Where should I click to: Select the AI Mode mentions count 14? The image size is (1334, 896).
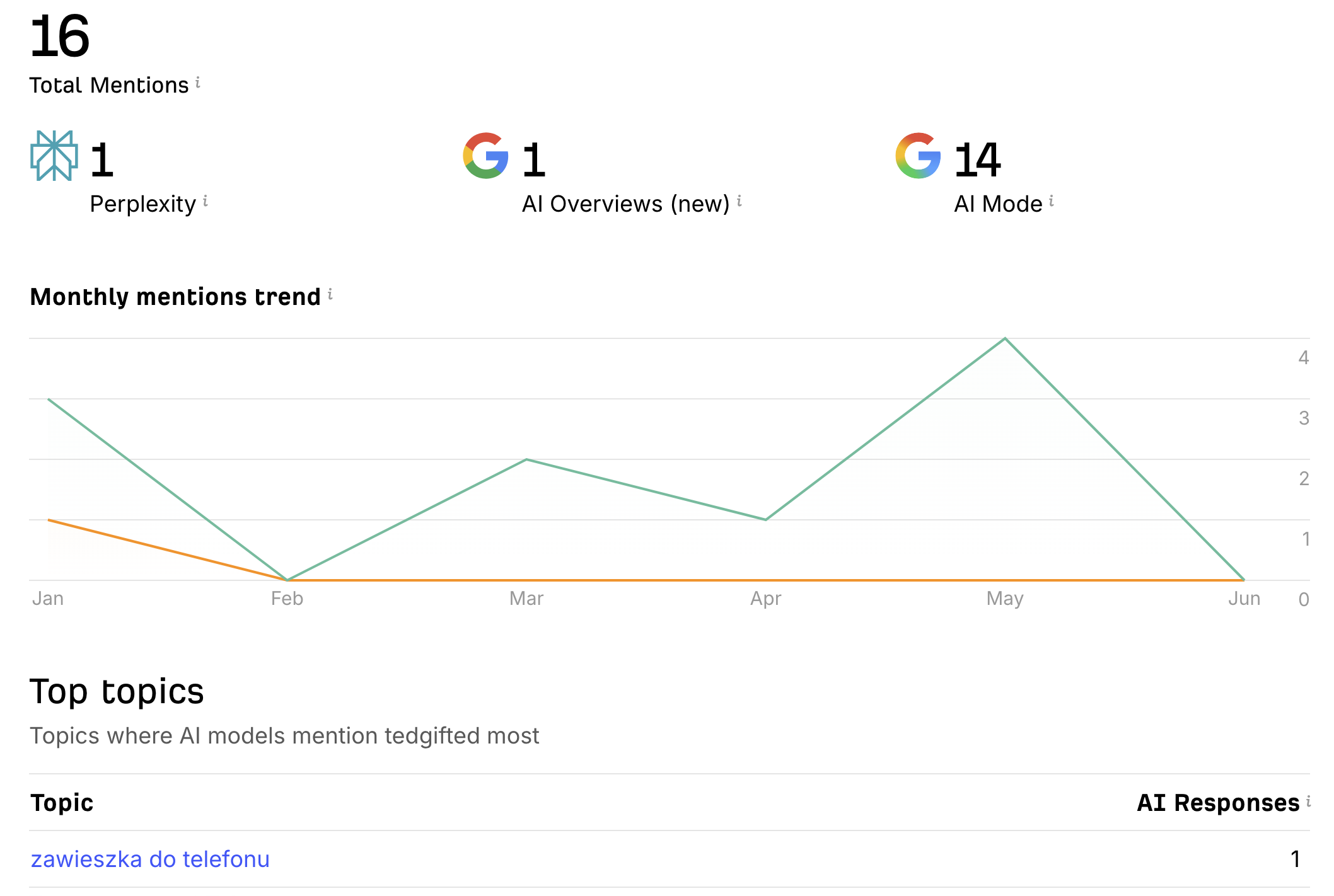[977, 160]
